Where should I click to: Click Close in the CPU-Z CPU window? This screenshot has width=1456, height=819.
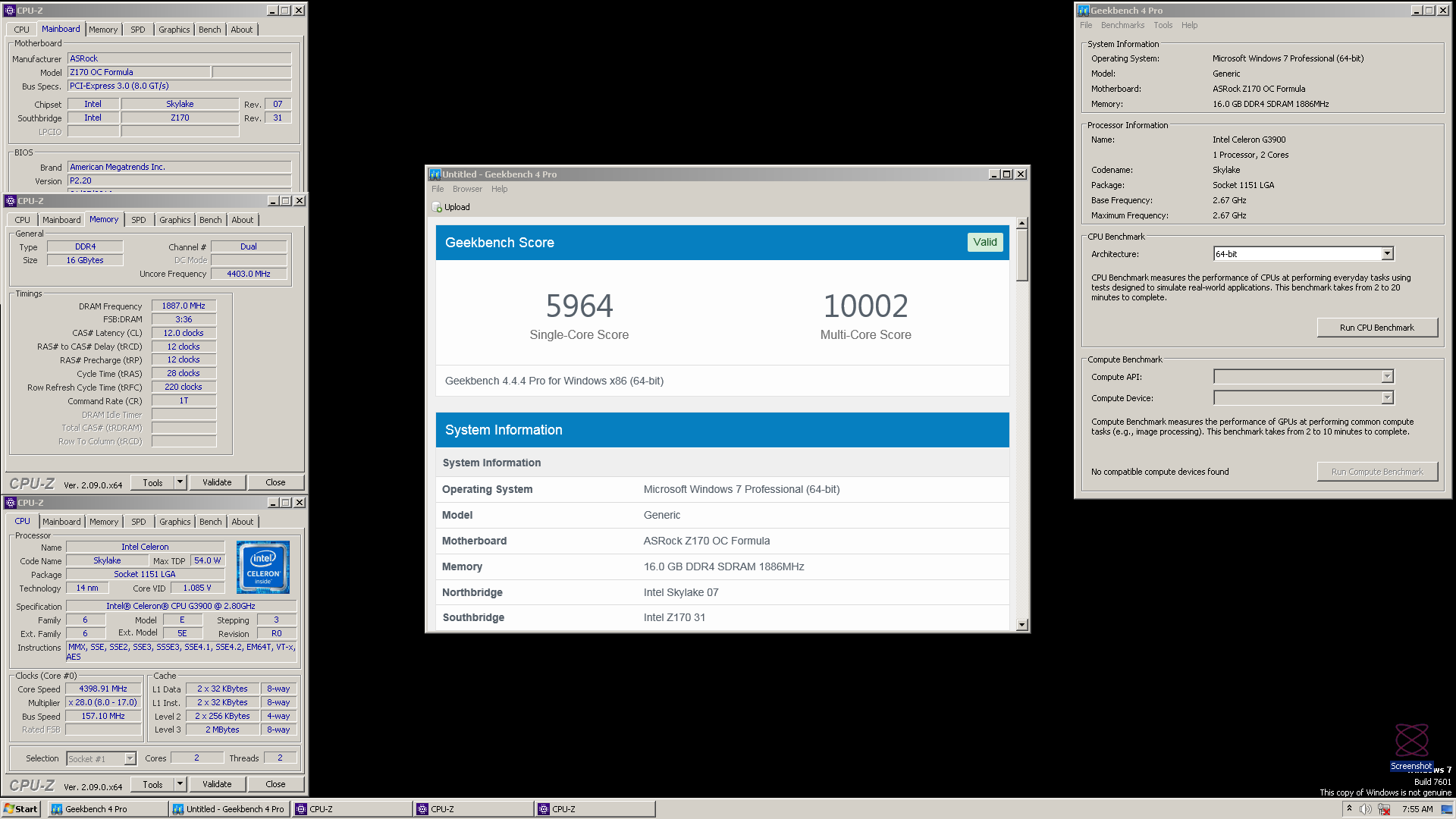(275, 784)
